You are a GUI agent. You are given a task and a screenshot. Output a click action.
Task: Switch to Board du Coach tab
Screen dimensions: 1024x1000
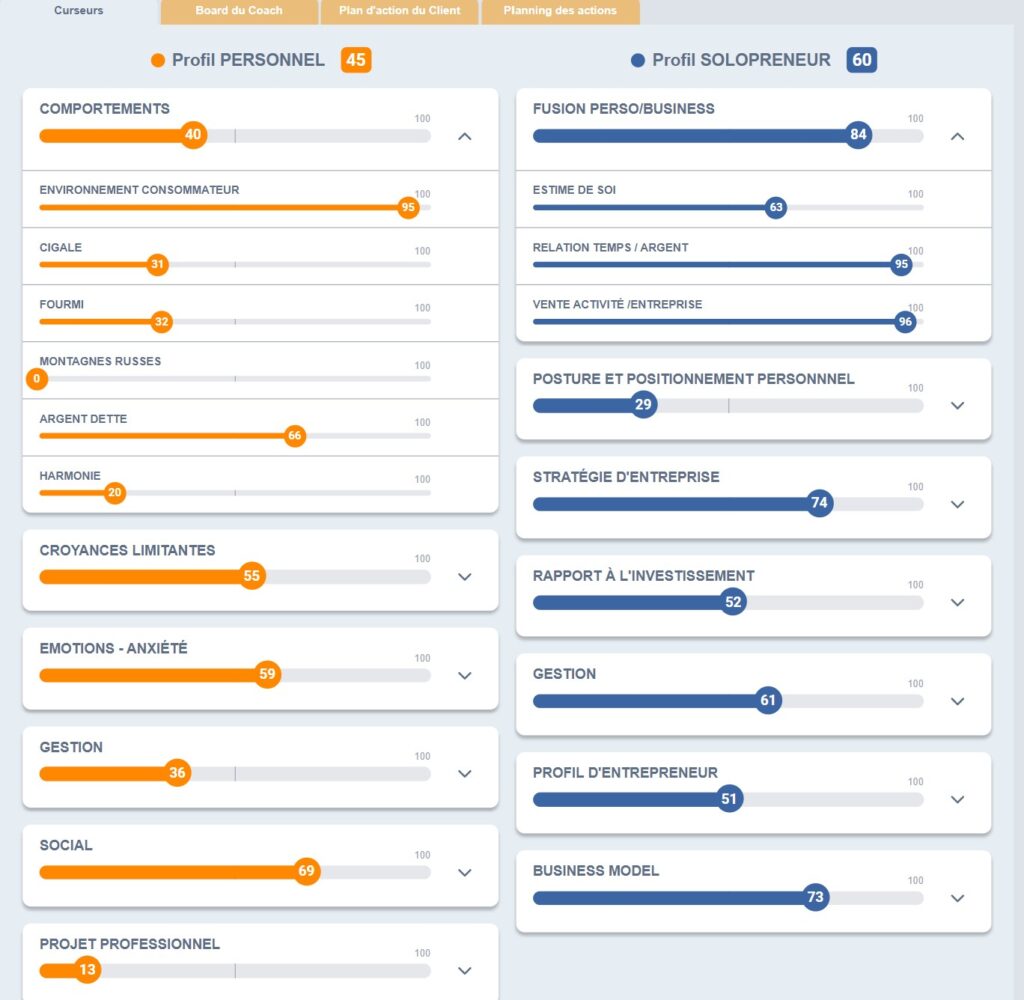pyautogui.click(x=239, y=11)
